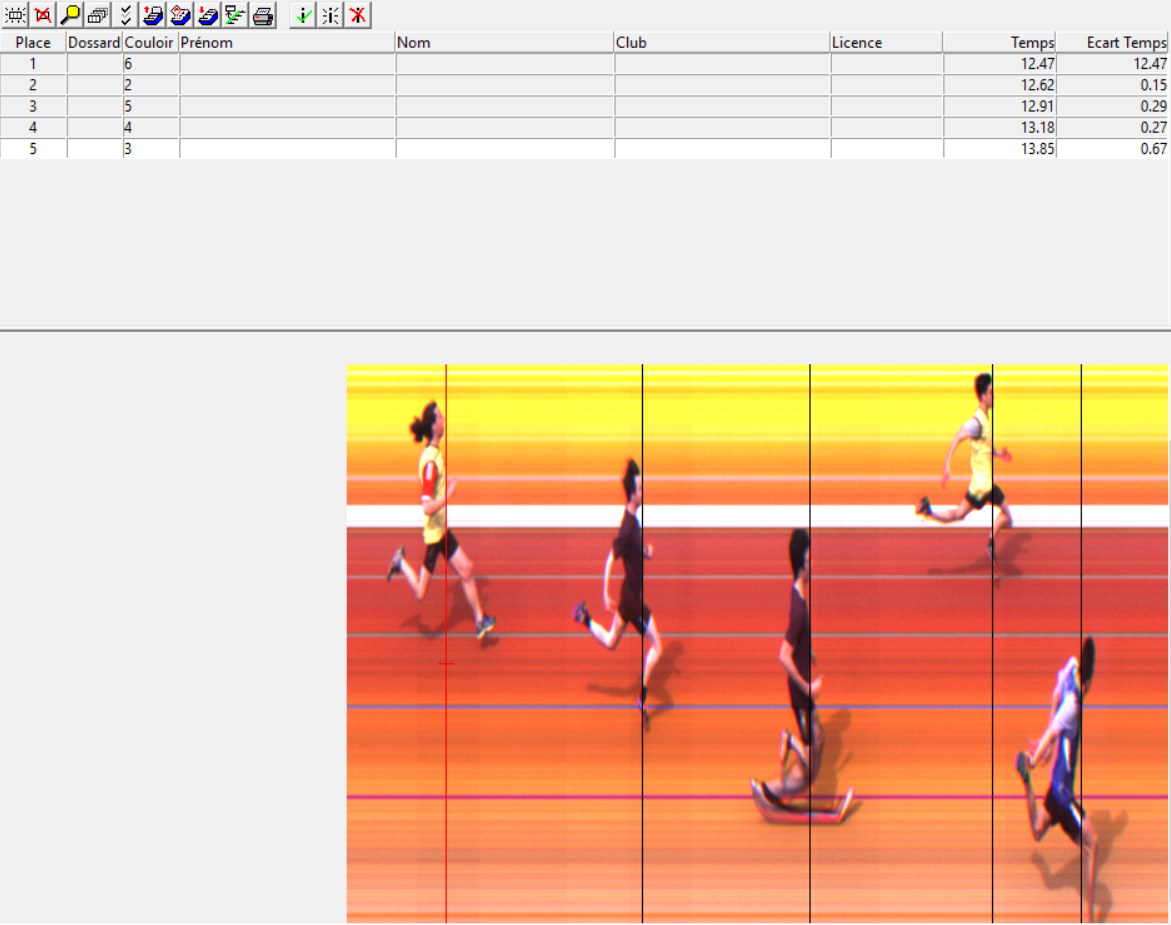Click the Club column header

pos(722,43)
